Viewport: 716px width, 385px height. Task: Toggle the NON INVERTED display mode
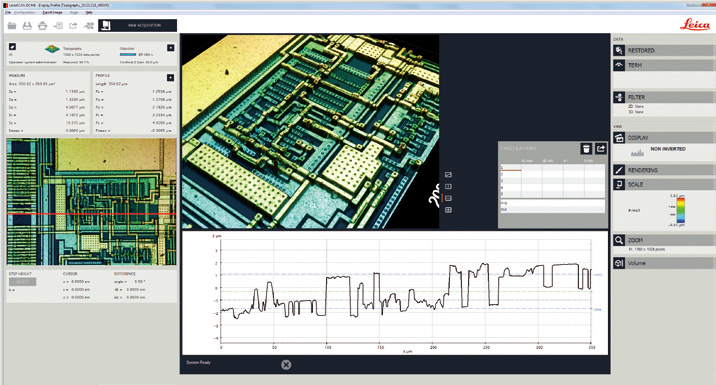668,149
